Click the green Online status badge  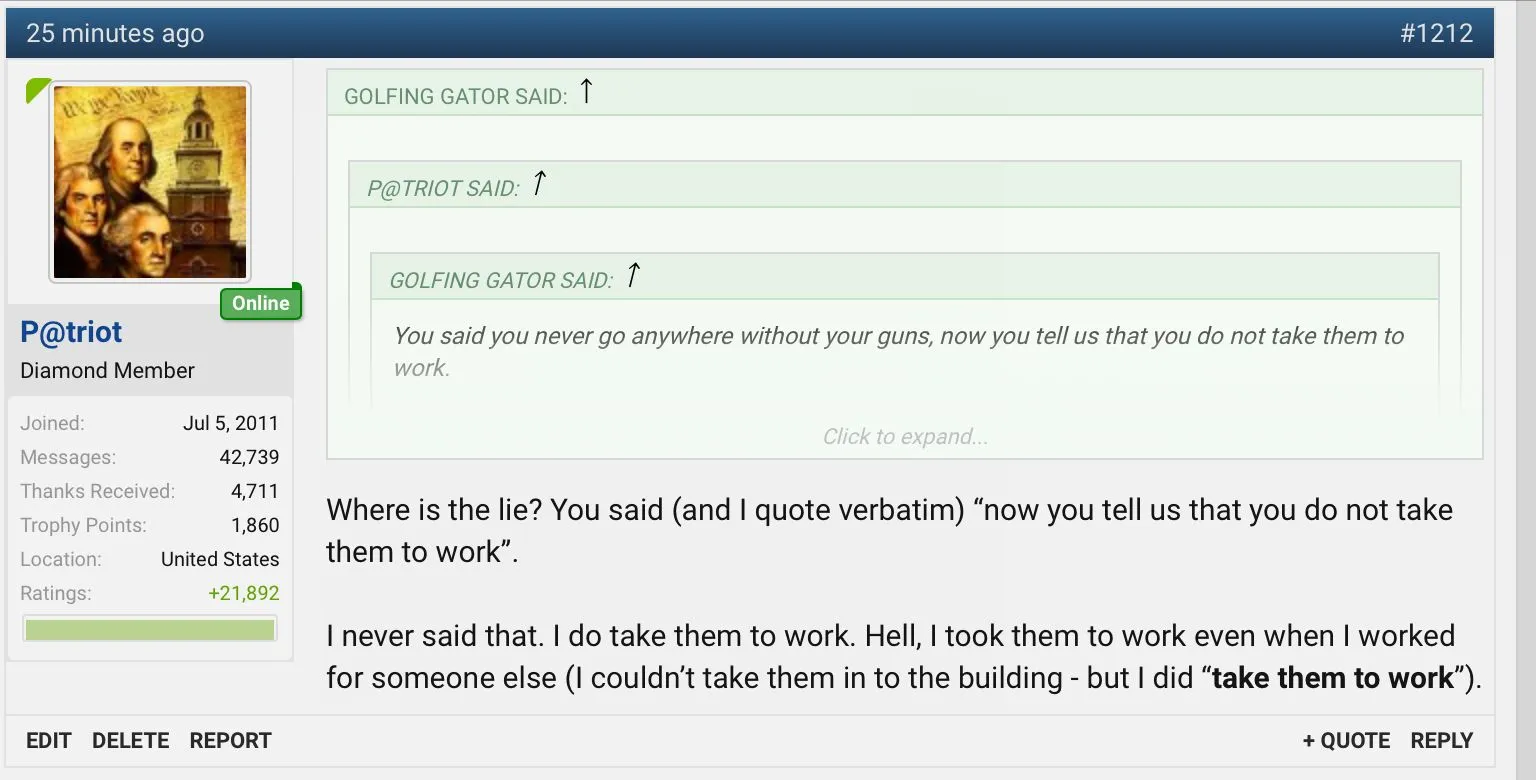260,303
